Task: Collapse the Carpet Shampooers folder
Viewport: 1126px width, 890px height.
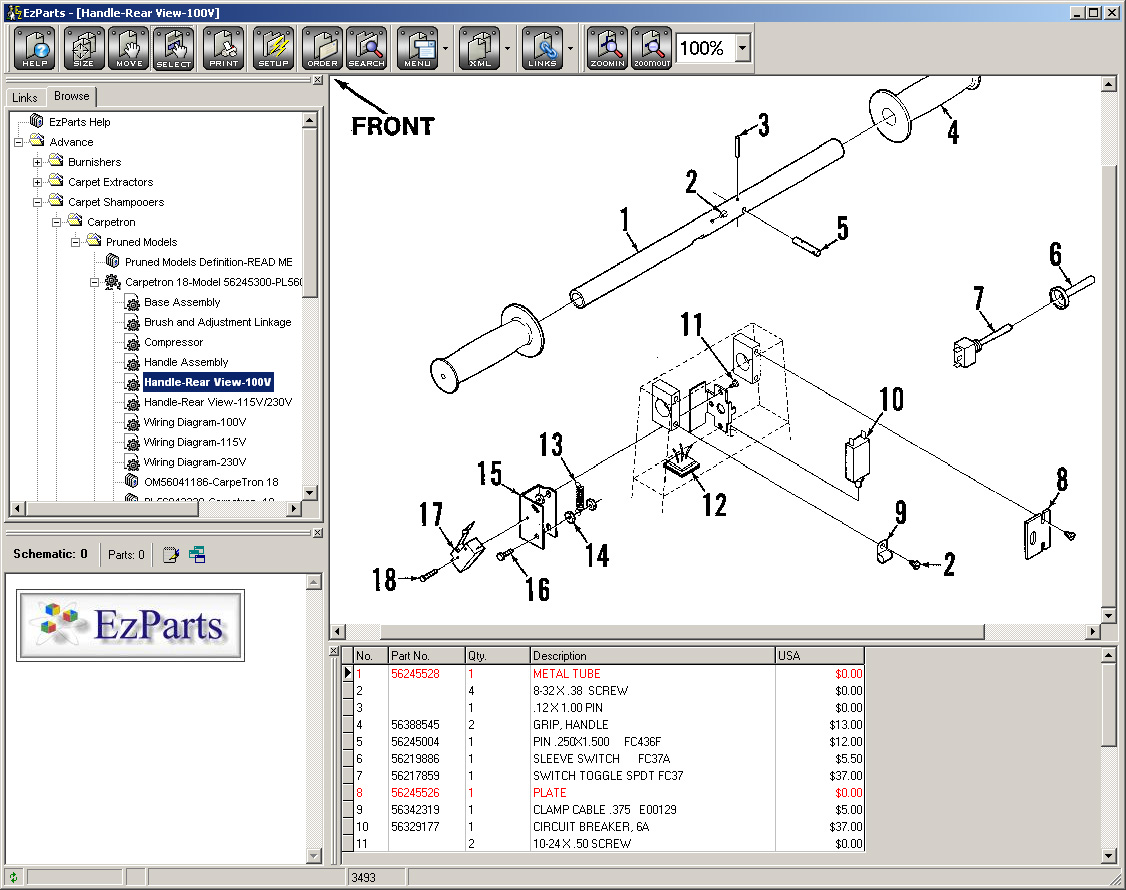Action: [37, 203]
